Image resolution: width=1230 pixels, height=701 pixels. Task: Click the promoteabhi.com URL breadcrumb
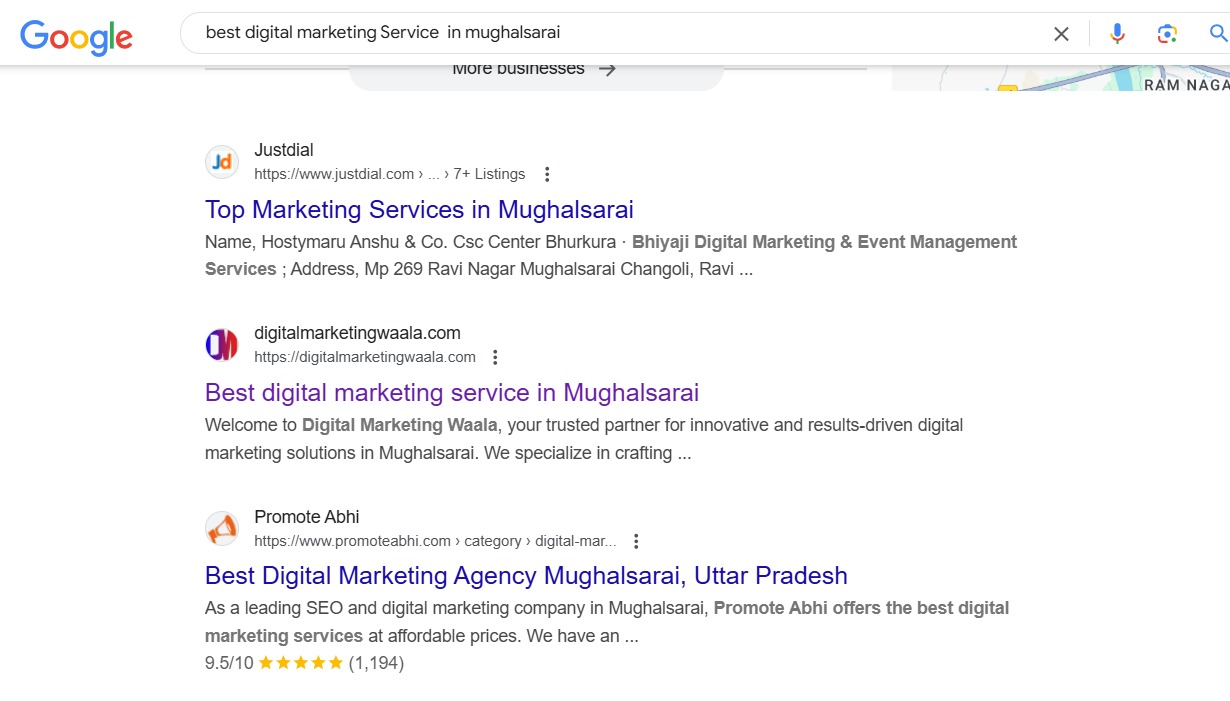pos(352,542)
